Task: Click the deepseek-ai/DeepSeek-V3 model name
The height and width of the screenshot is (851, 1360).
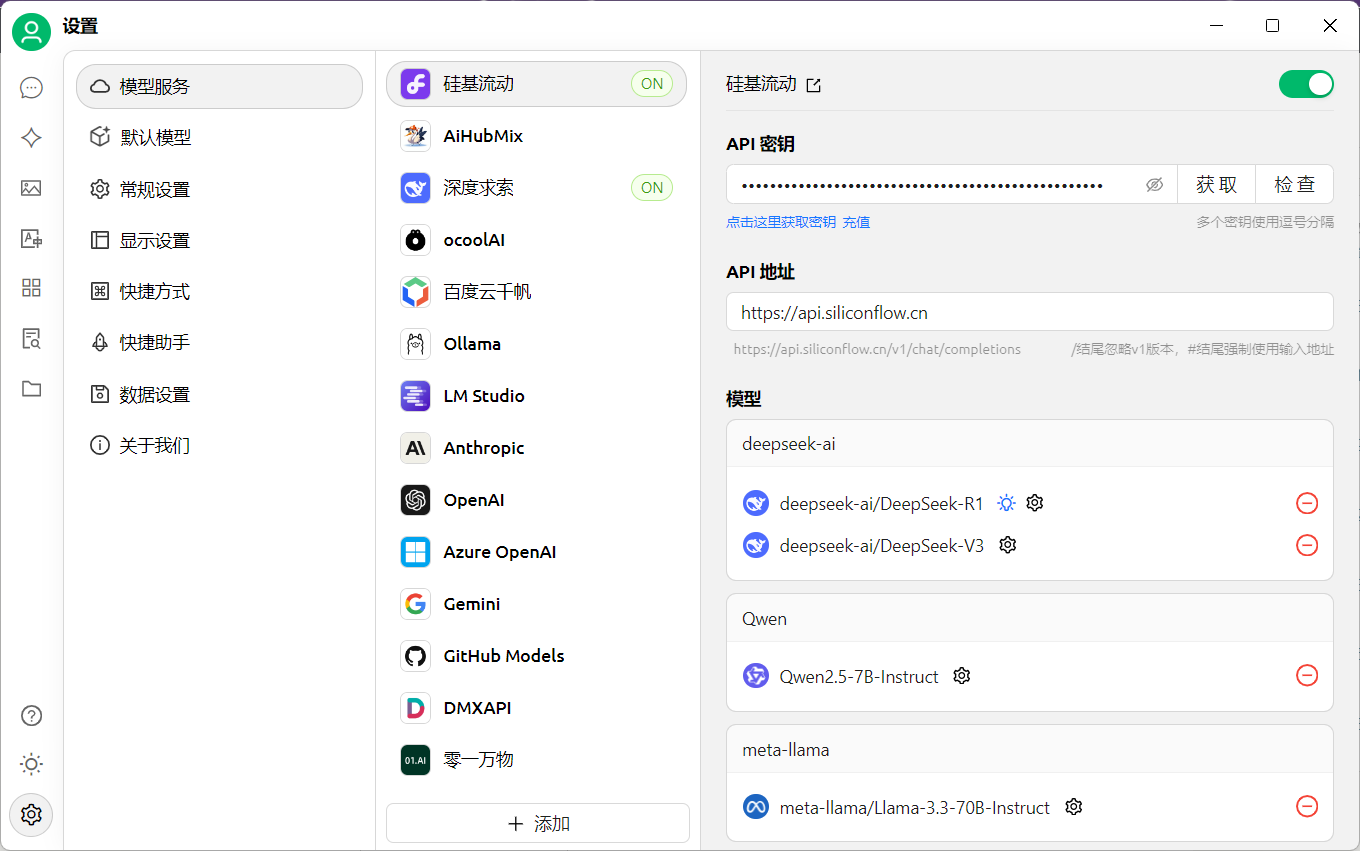Action: click(881, 545)
